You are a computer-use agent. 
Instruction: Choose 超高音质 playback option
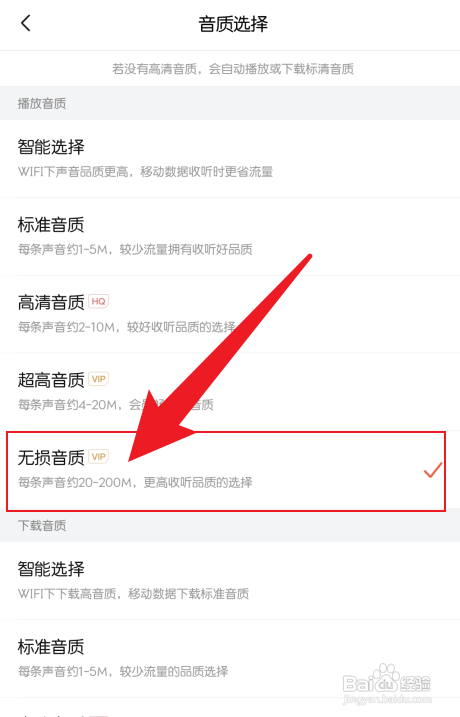click(x=230, y=392)
